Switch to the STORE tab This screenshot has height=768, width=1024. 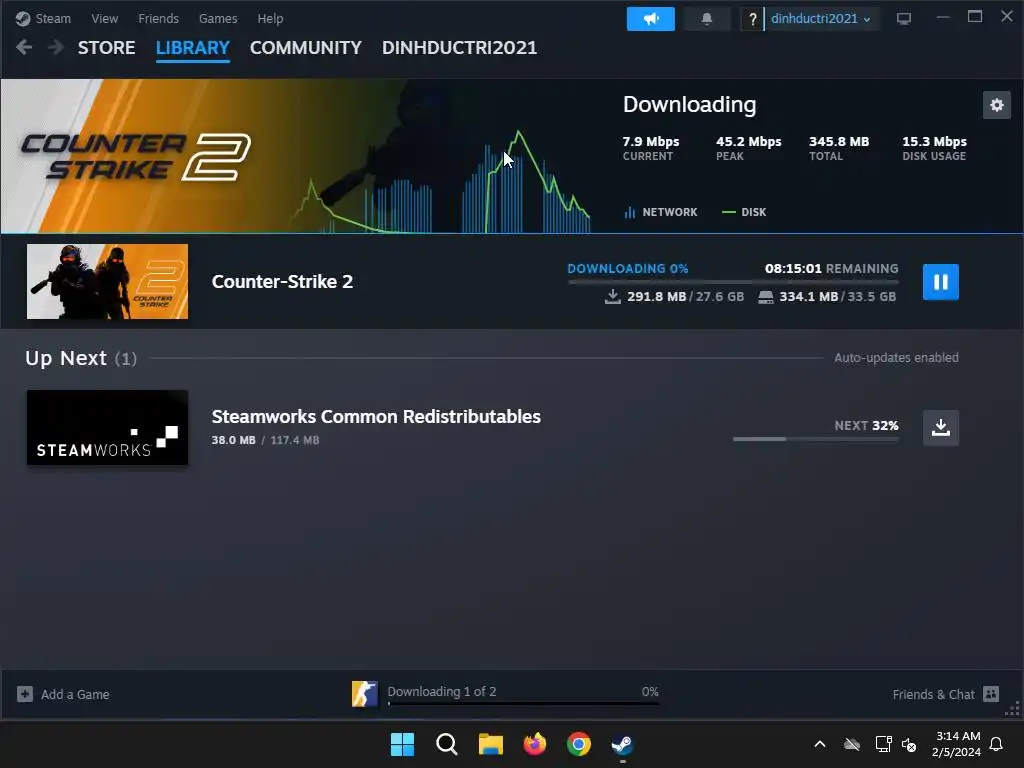coord(106,48)
